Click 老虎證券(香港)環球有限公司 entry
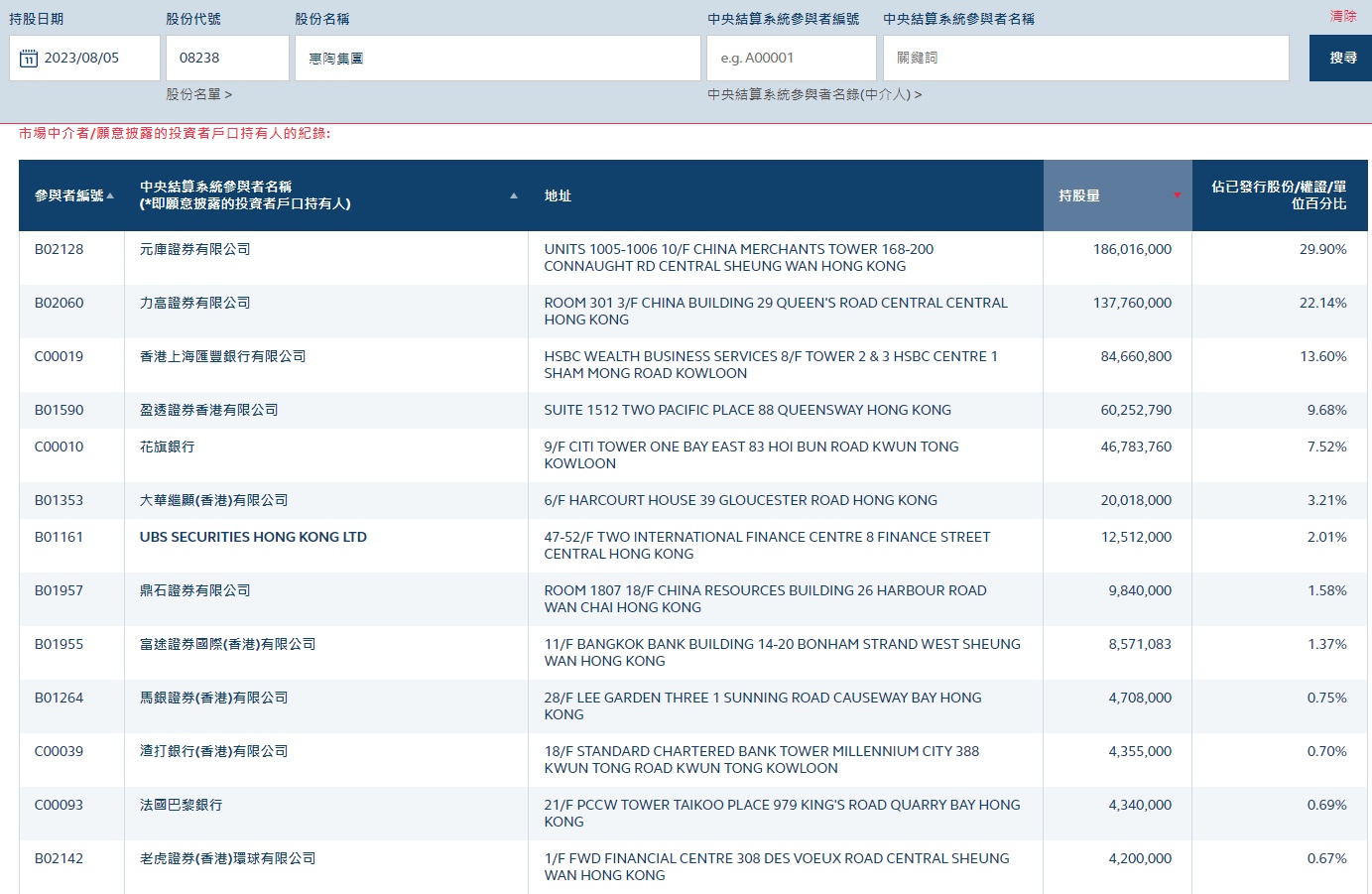The width and height of the screenshot is (1372, 894). coord(227,858)
